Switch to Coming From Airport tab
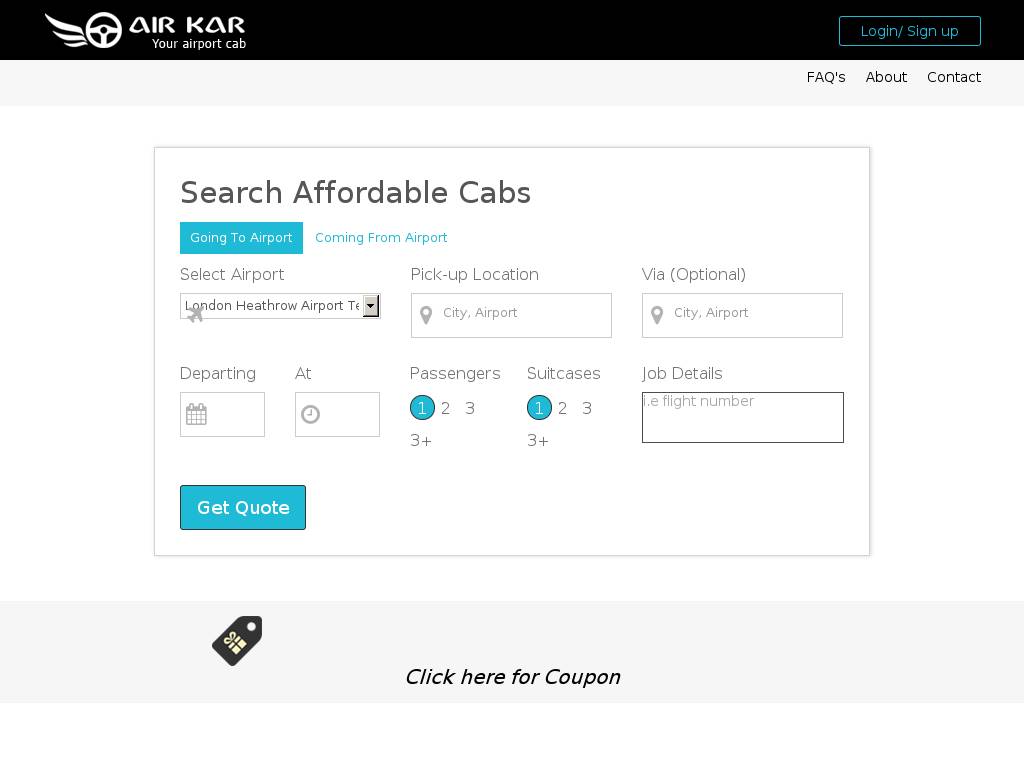The height and width of the screenshot is (768, 1024). coord(381,238)
